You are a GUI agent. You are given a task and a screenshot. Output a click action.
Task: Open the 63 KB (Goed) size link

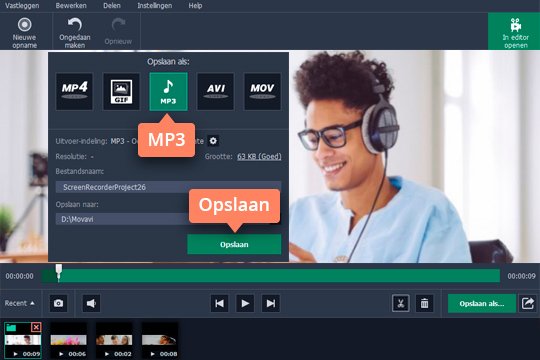coord(259,156)
